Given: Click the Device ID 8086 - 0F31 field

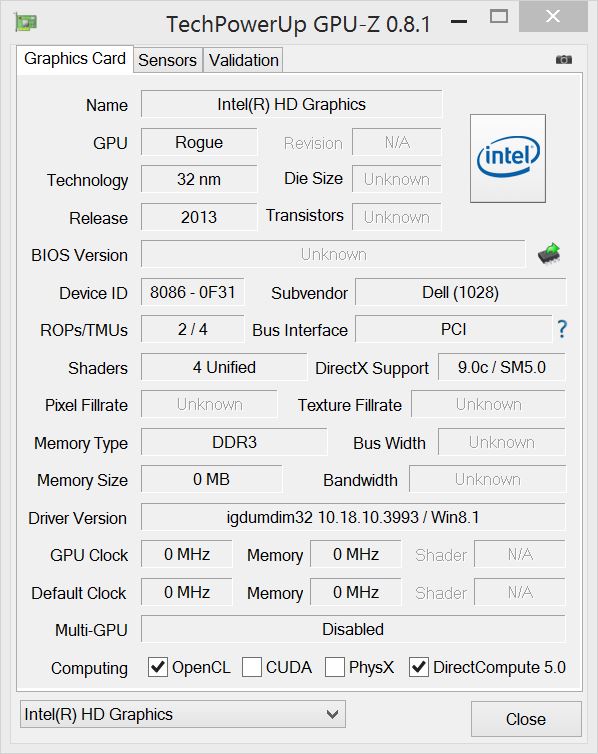Looking at the screenshot, I should pos(193,292).
